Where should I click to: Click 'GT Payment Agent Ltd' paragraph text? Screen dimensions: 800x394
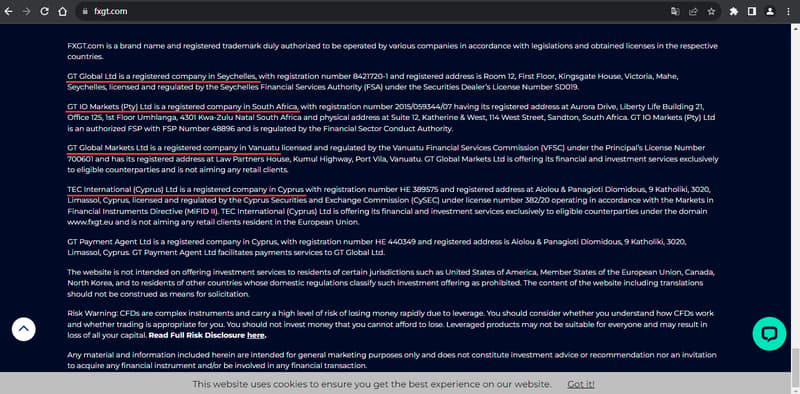point(377,247)
